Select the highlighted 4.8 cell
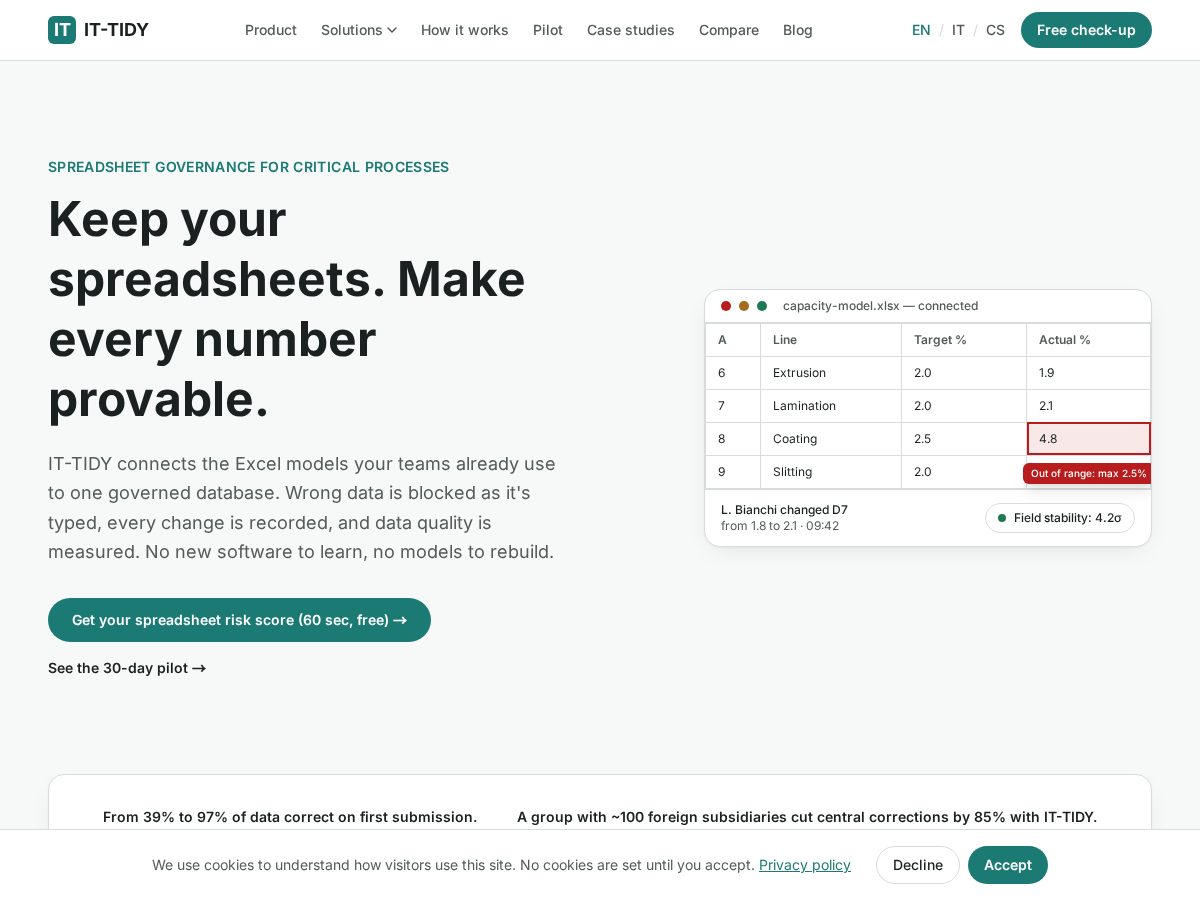The width and height of the screenshot is (1200, 900). point(1089,439)
